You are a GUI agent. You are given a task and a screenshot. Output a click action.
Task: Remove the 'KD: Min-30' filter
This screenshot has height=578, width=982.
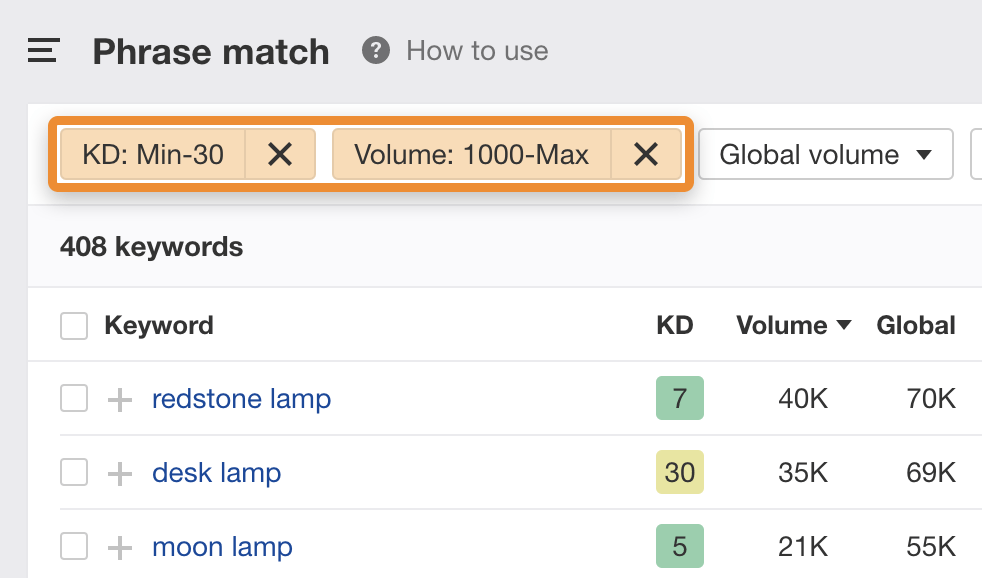[280, 154]
